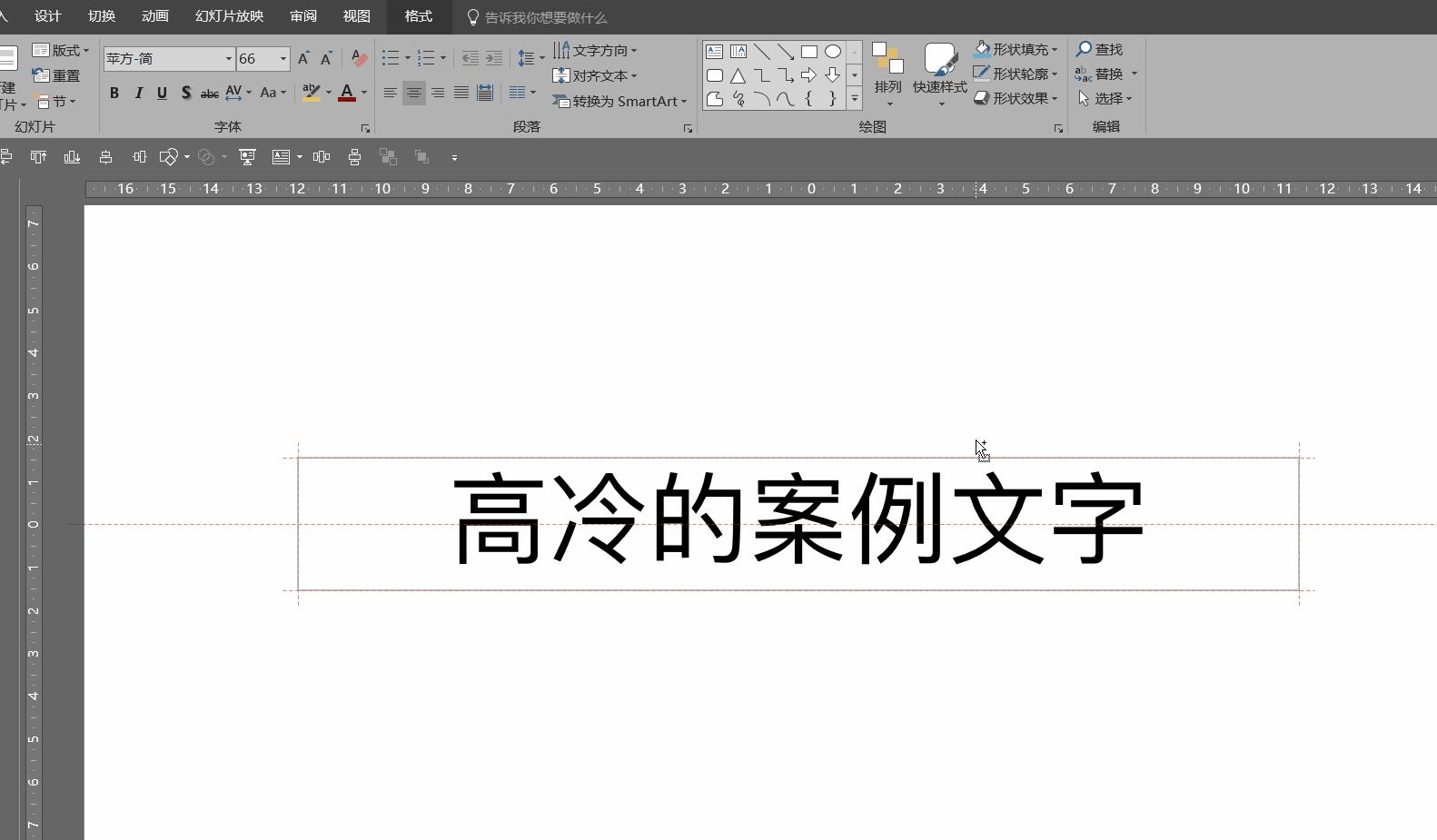Open the 版式 layout menu

pyautogui.click(x=61, y=51)
